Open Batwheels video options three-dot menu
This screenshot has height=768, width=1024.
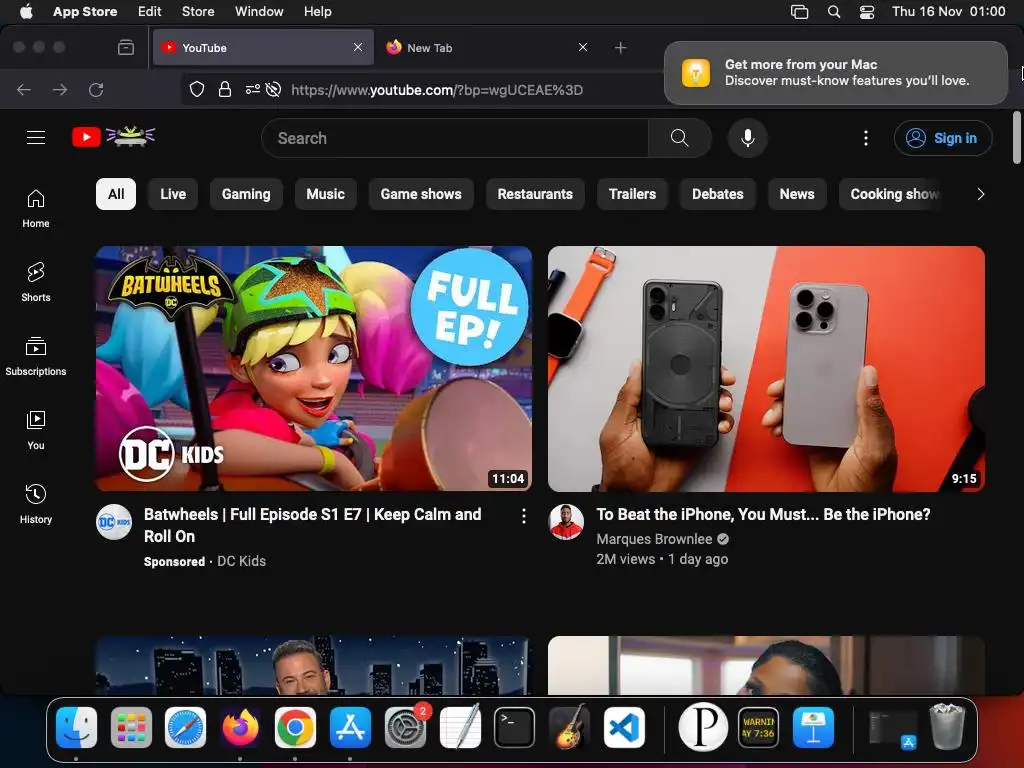pos(524,517)
